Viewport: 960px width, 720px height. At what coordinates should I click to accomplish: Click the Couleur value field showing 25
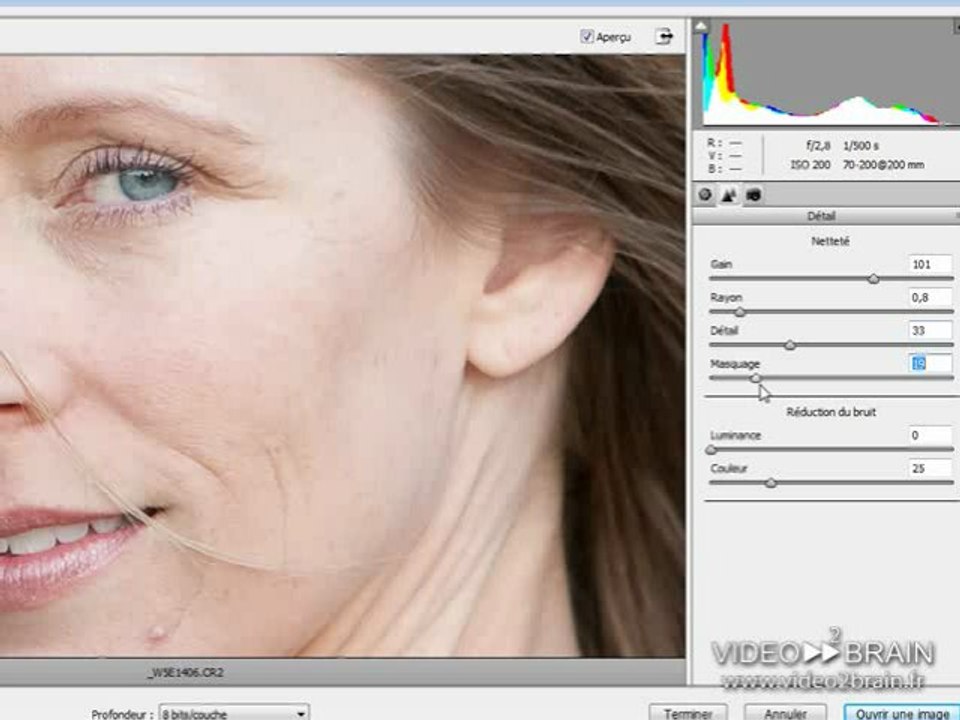click(x=929, y=468)
